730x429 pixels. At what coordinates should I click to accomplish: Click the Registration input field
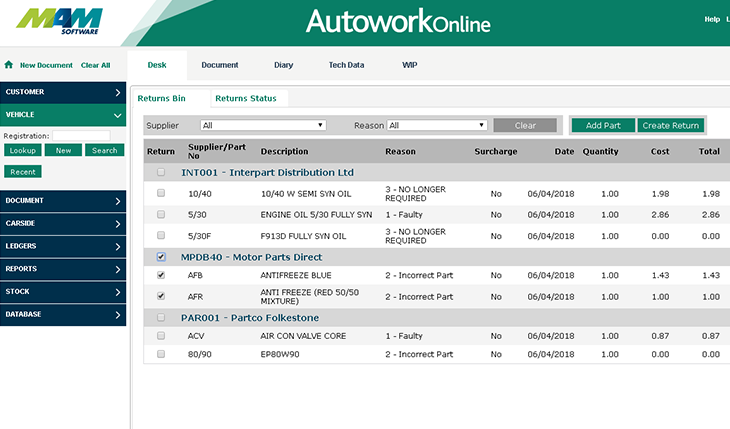tap(81, 135)
